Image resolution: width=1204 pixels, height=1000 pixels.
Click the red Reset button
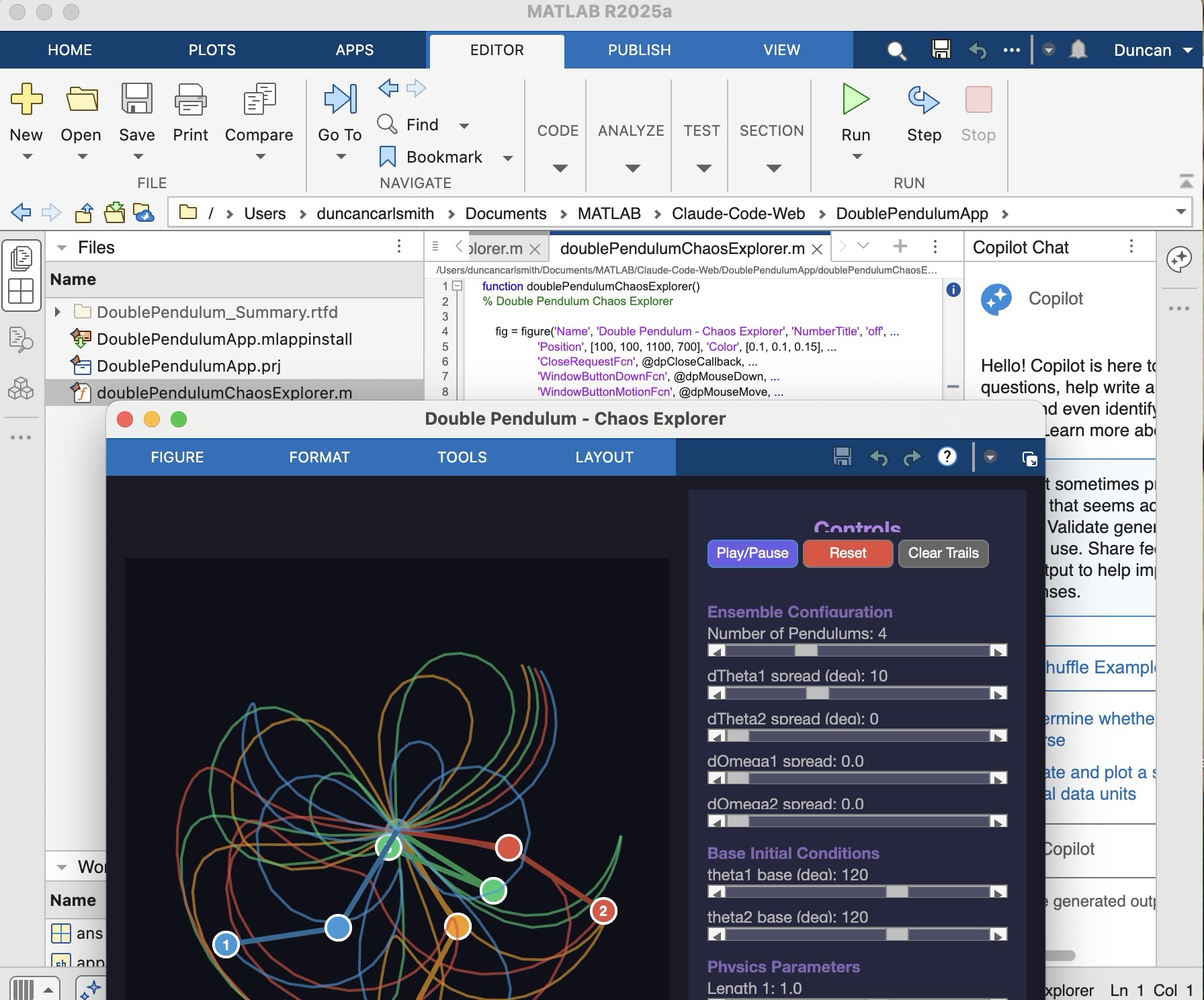(848, 553)
